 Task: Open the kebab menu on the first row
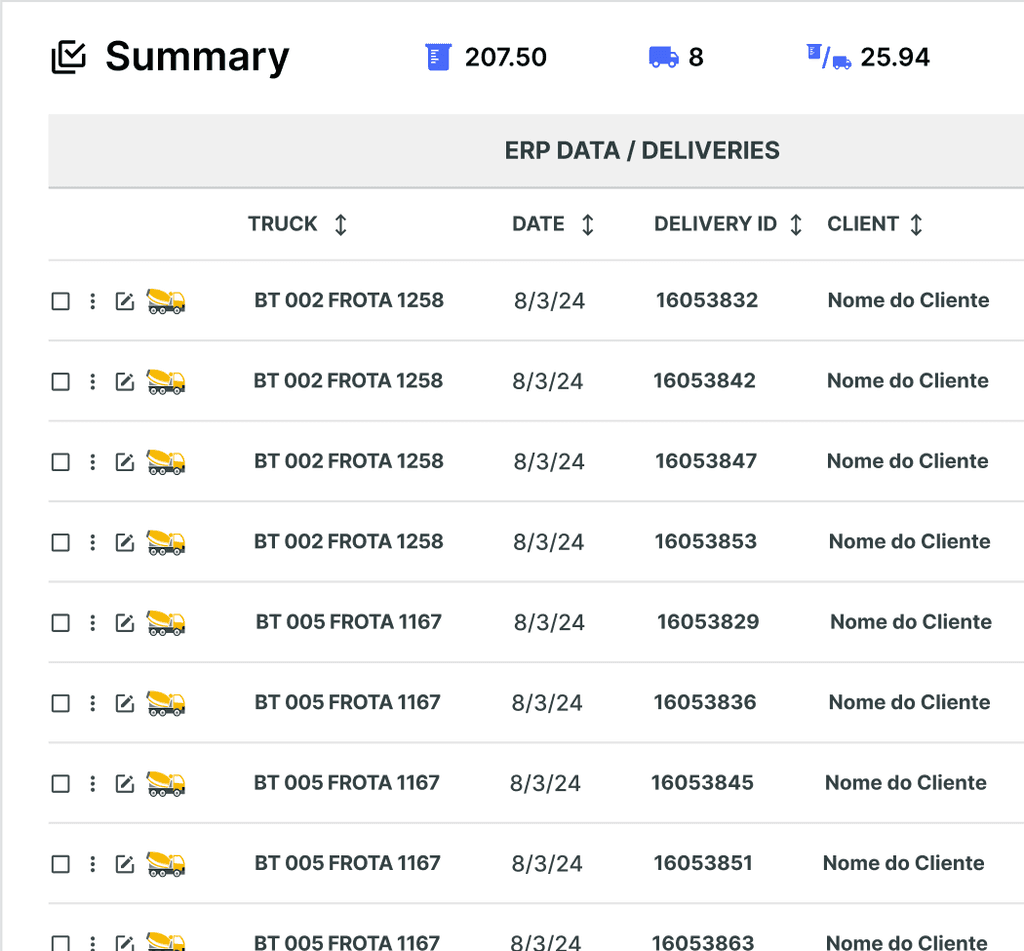[92, 300]
